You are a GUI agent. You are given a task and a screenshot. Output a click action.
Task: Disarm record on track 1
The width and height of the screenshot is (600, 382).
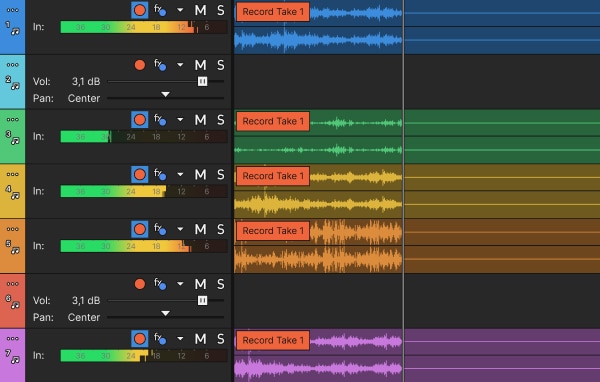pyautogui.click(x=140, y=10)
